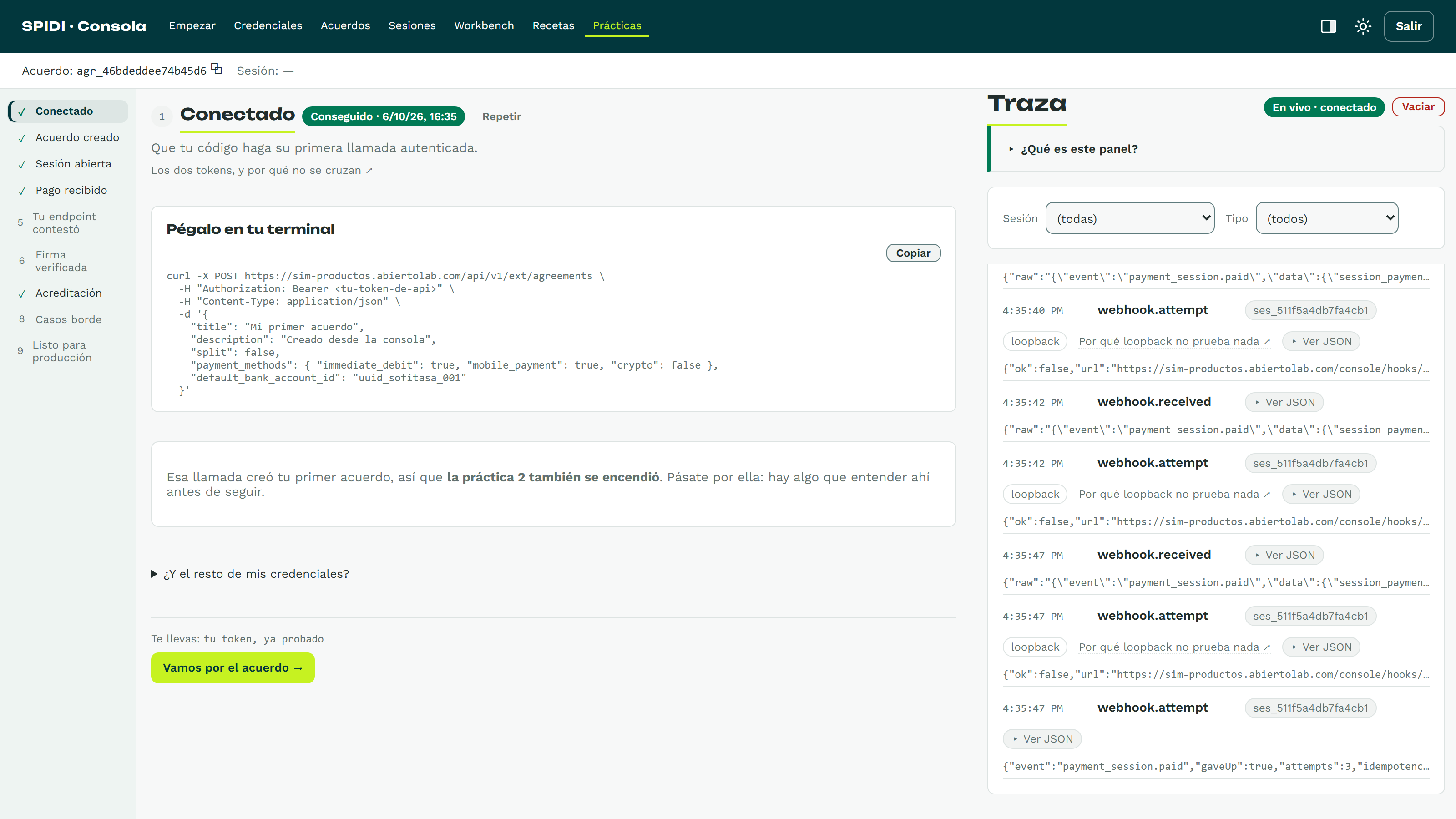This screenshot has width=1456, height=819.
Task: Expand ¿Qué es este panel? disclosure
Action: pyautogui.click(x=1073, y=149)
